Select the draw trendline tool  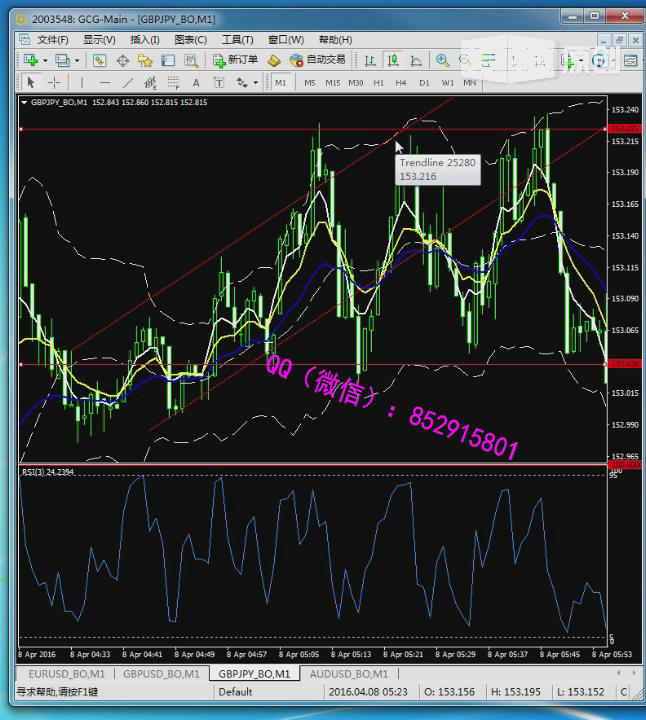127,82
